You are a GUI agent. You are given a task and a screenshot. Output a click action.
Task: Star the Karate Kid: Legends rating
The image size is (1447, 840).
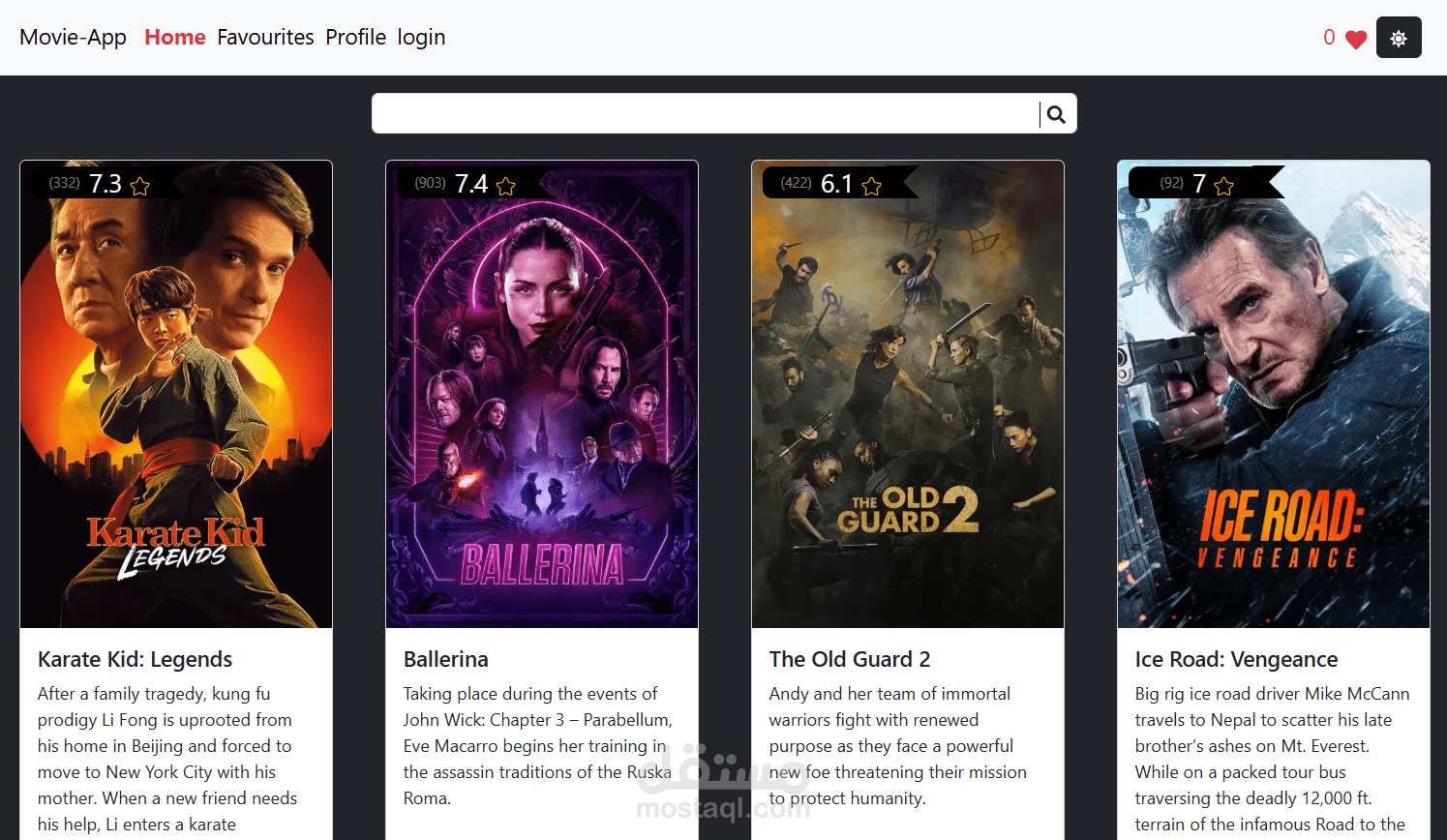140,186
